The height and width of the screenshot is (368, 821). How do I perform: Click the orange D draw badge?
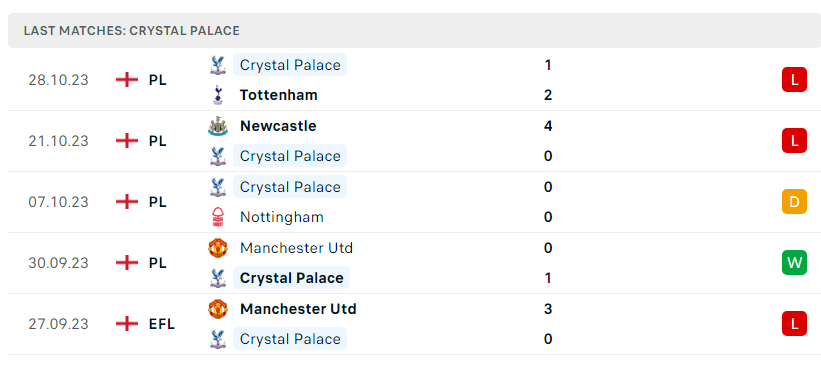click(794, 202)
